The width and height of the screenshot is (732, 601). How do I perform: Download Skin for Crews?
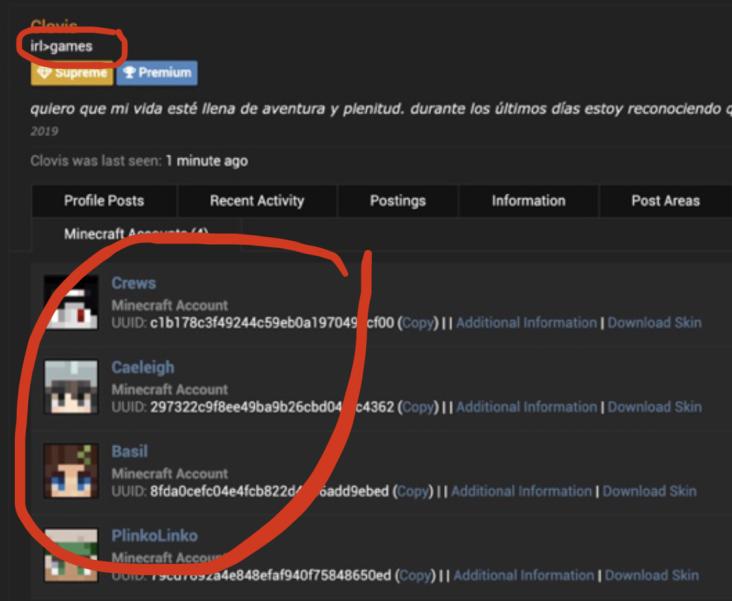coord(655,323)
